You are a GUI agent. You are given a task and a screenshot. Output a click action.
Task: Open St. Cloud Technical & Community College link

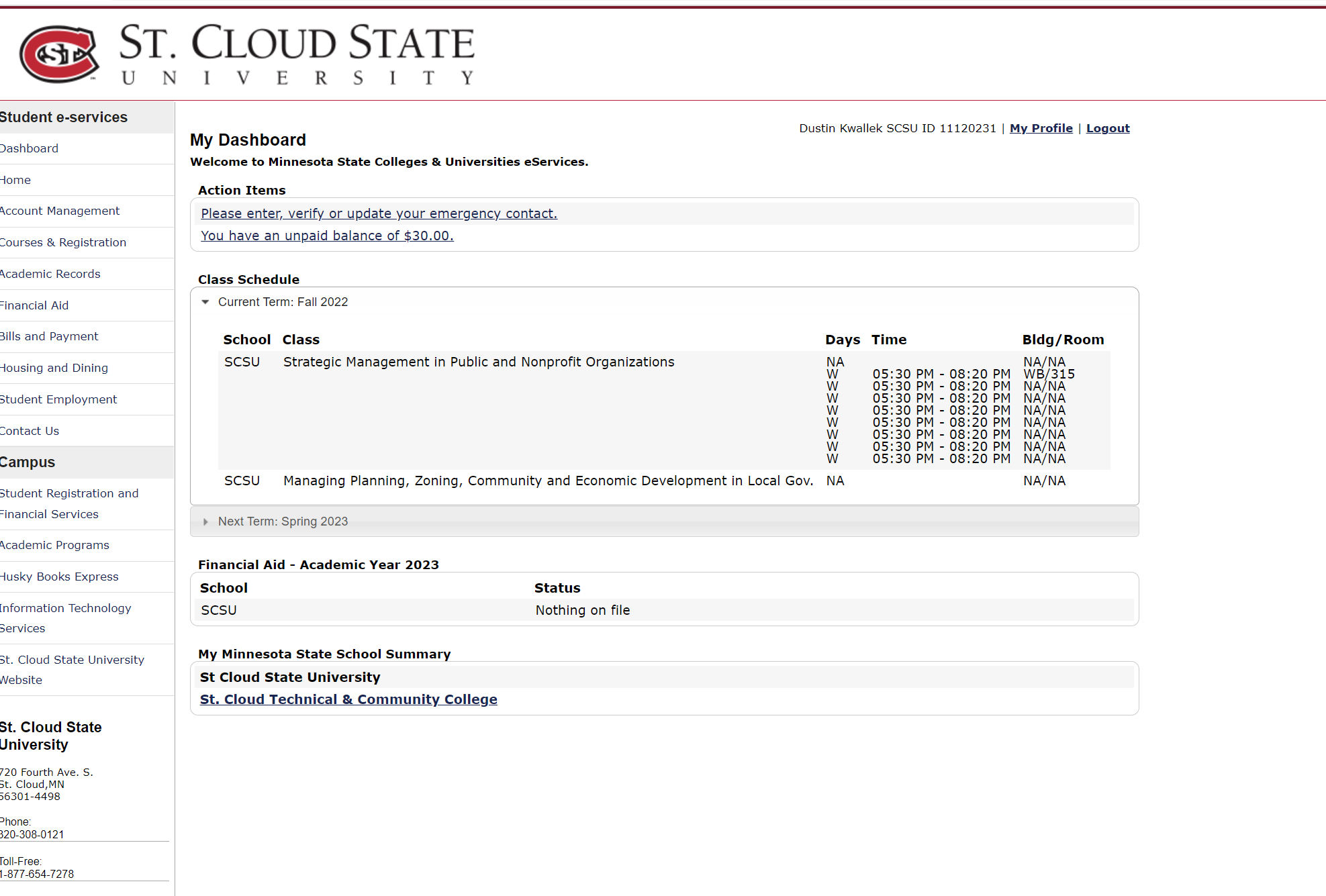(348, 699)
